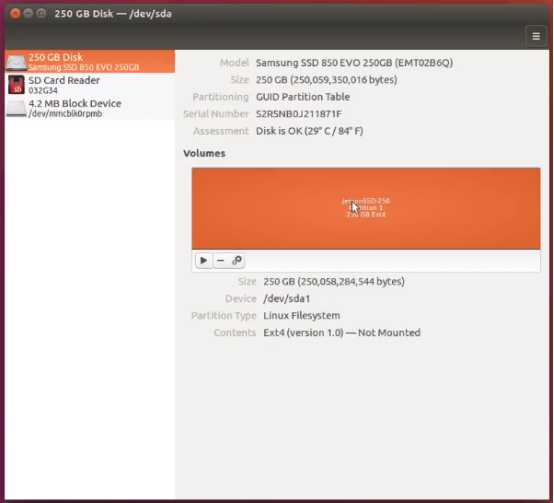The image size is (554, 503).
Task: Select /dev/mmcblk0rpmb block device entry
Action: [x=90, y=108]
